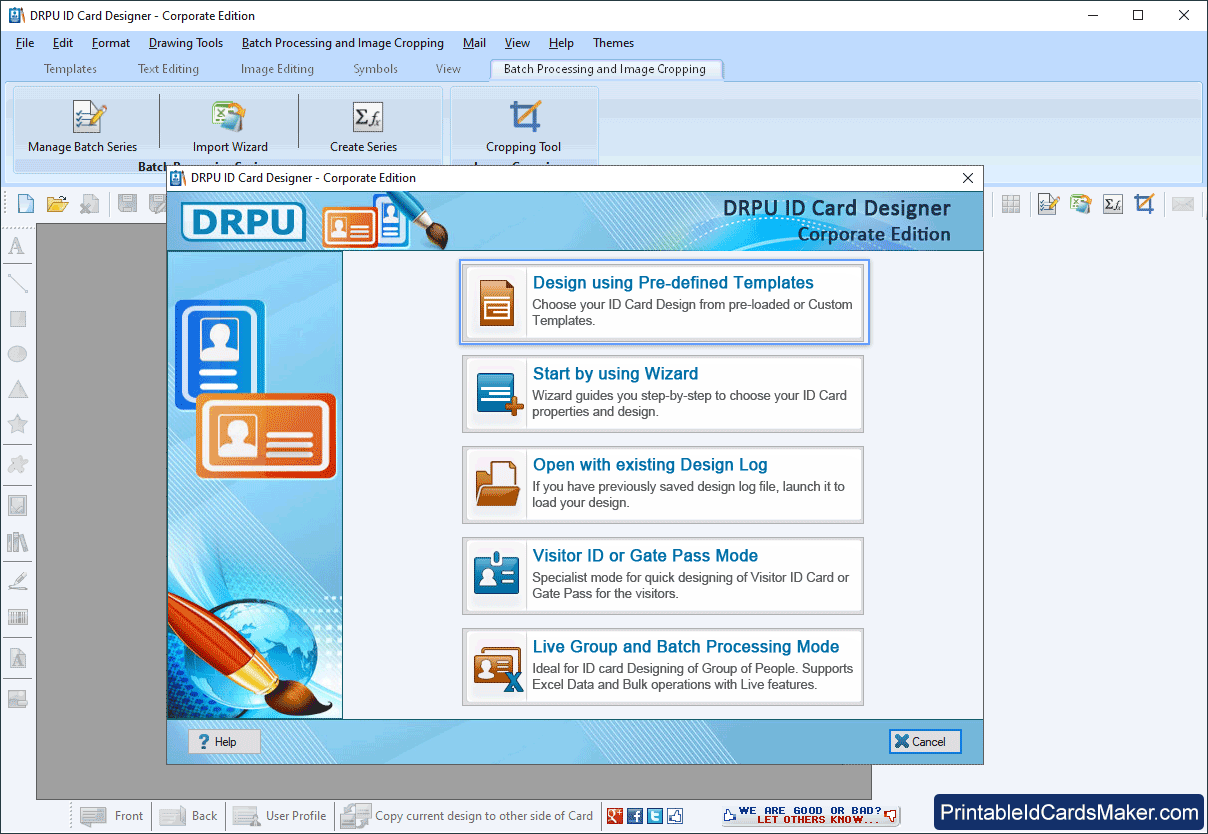Select the Rectangle shape tool
This screenshot has width=1208, height=834.
[x=17, y=319]
